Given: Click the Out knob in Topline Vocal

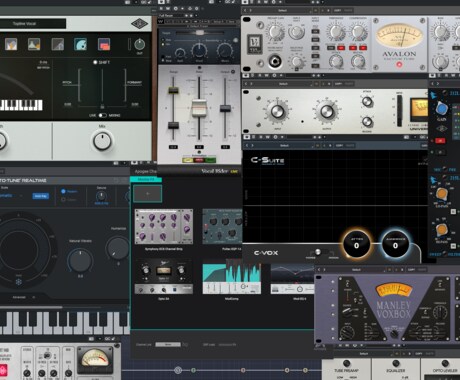Looking at the screenshot, I should [x=139, y=44].
